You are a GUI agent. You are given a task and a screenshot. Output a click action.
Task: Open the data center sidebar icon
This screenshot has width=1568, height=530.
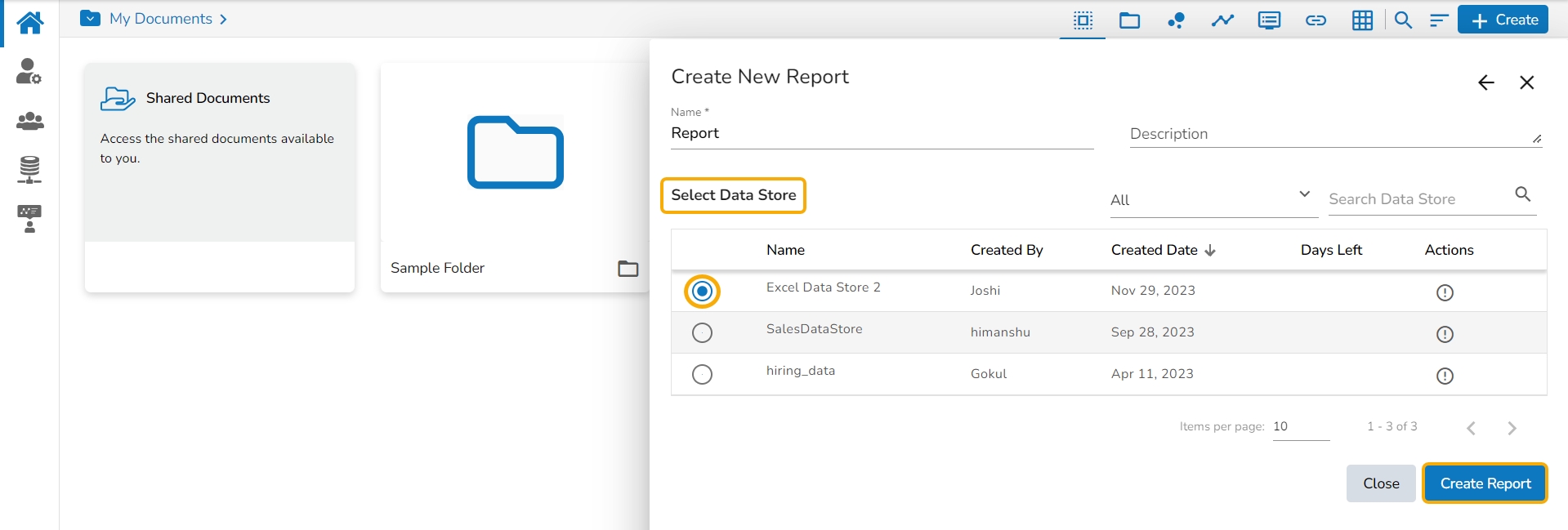[29, 170]
